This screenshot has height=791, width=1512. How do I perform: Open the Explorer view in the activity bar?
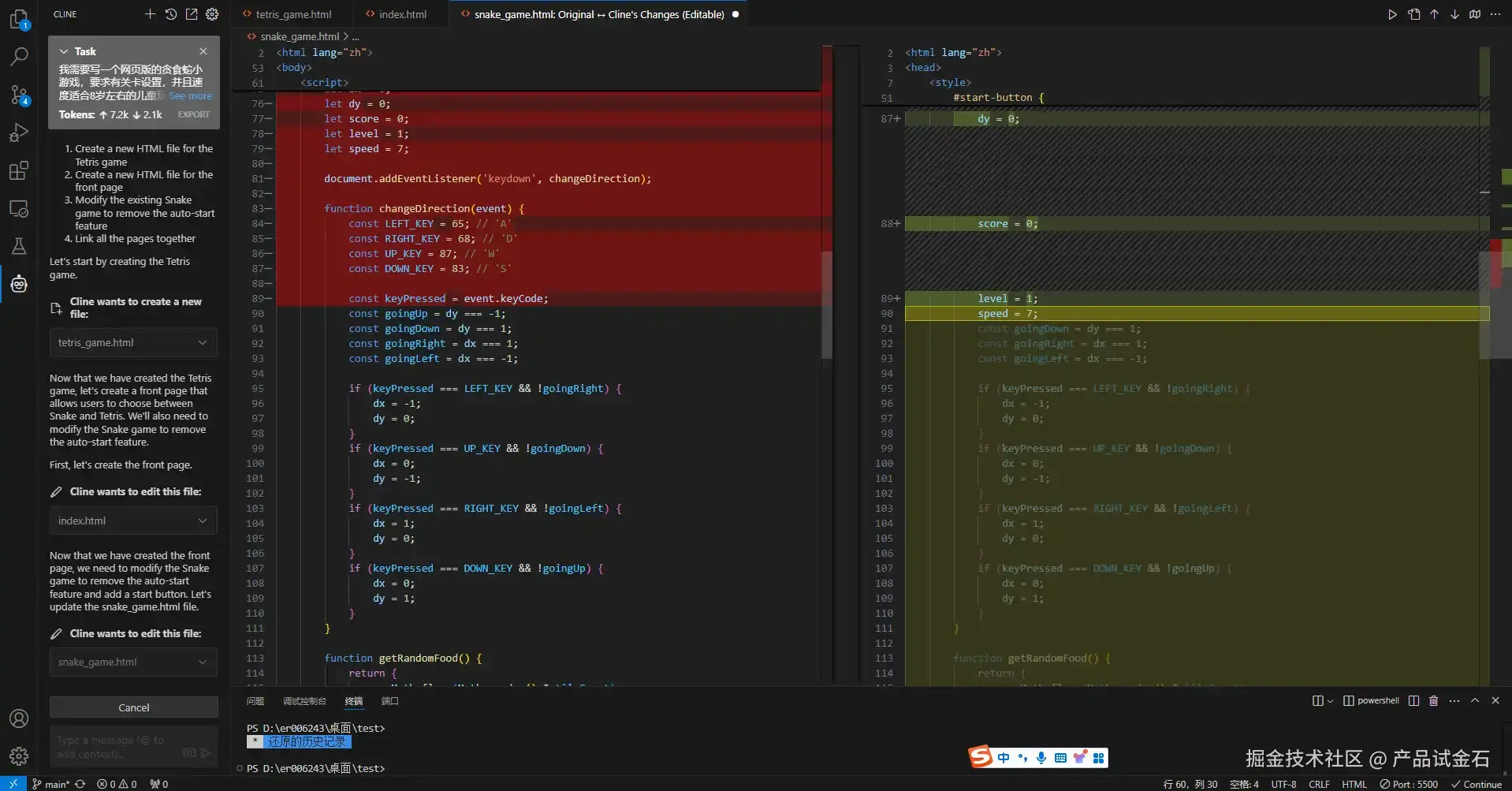point(19,19)
